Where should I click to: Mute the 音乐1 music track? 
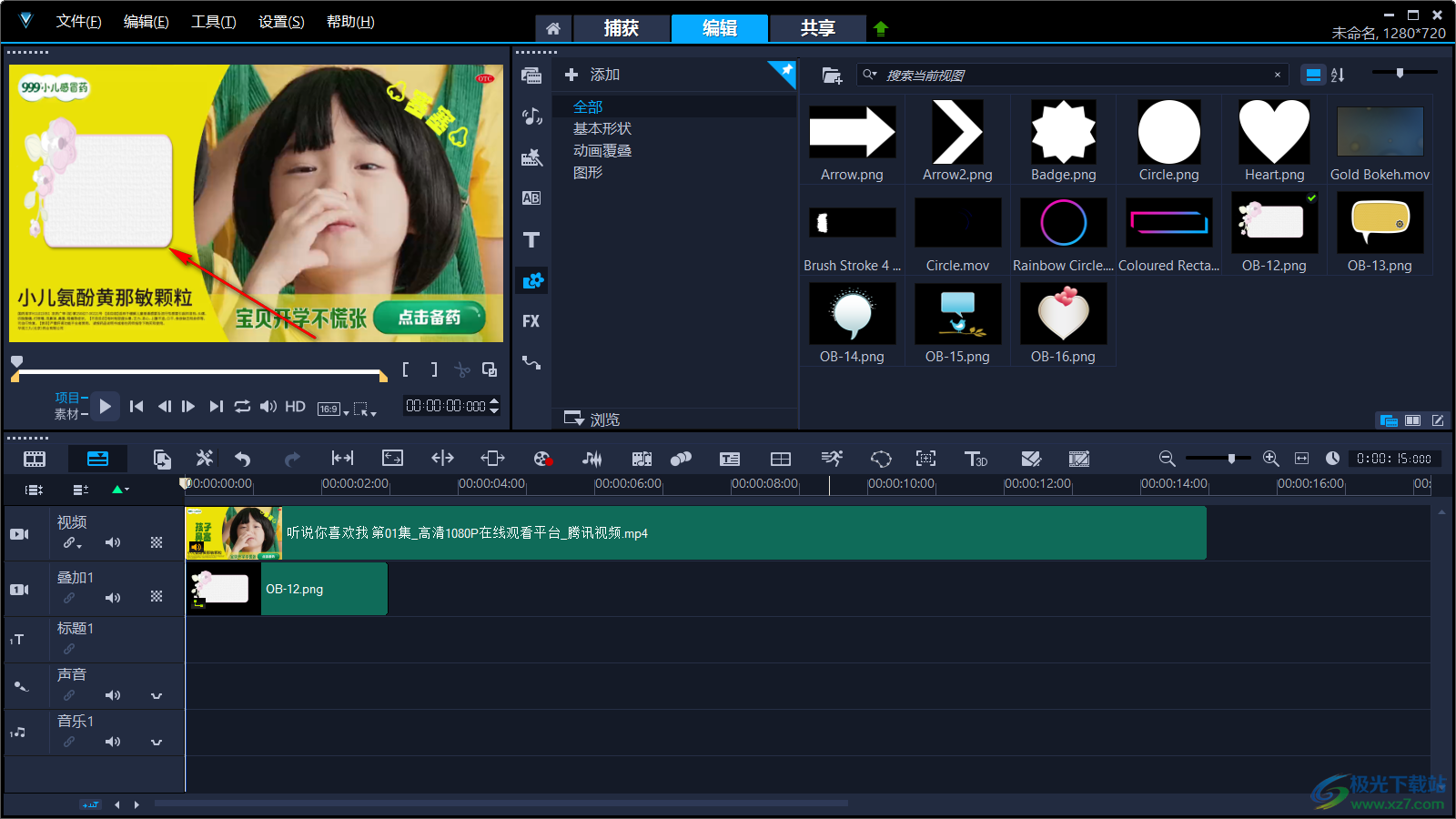pos(113,742)
